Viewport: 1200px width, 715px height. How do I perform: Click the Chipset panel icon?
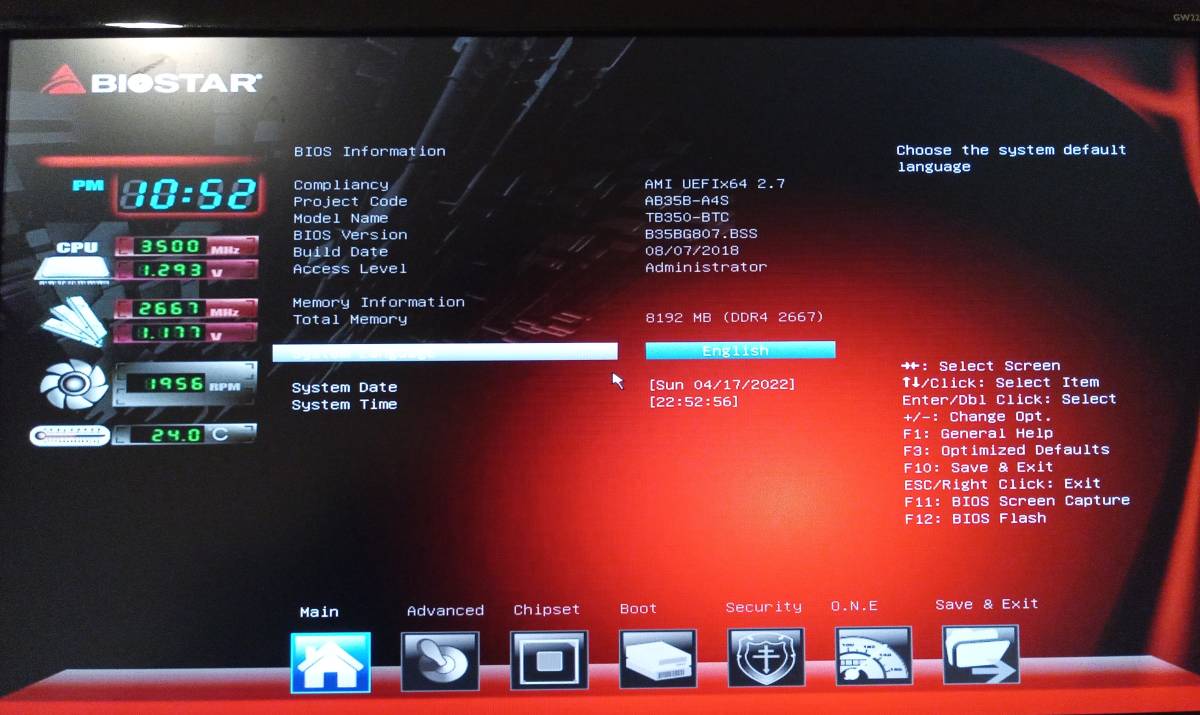coord(547,660)
